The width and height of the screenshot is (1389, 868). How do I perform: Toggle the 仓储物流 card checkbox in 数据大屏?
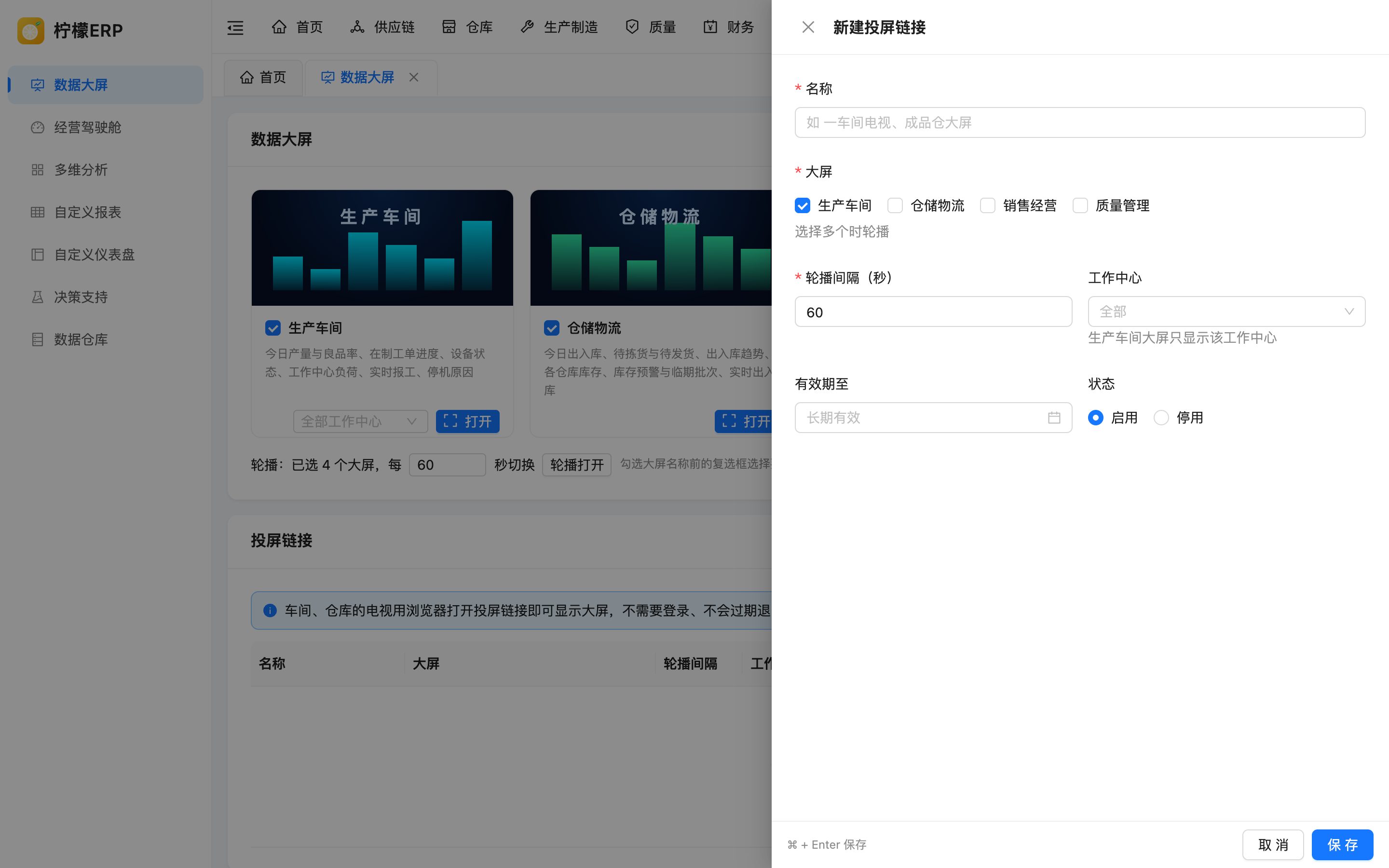point(552,328)
